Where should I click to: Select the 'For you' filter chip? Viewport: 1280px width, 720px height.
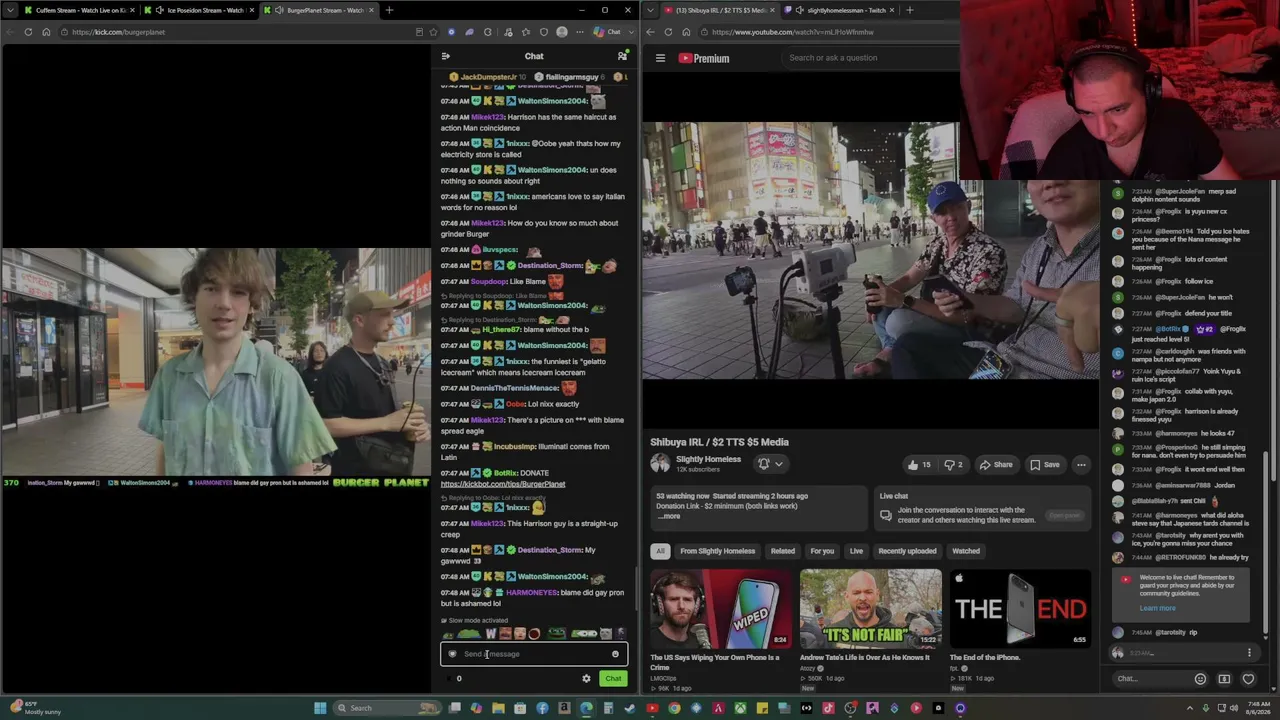[x=822, y=551]
